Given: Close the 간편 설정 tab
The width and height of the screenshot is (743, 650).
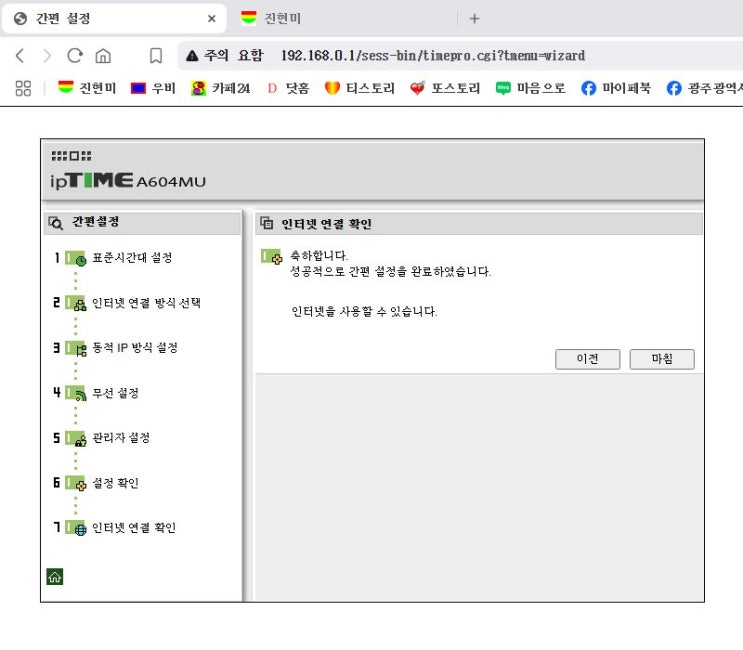Looking at the screenshot, I should click(211, 18).
